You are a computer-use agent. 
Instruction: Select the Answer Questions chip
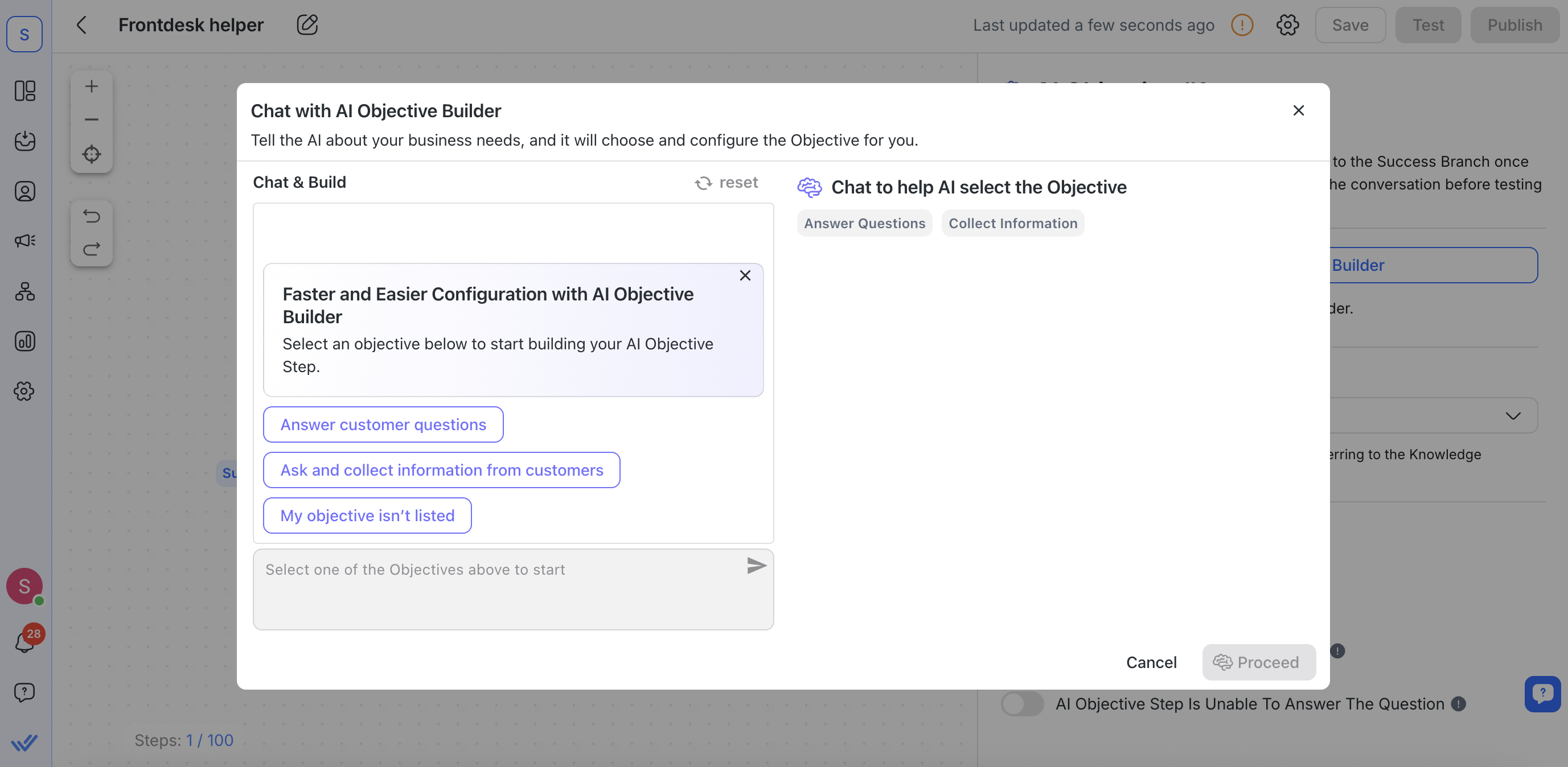[864, 224]
